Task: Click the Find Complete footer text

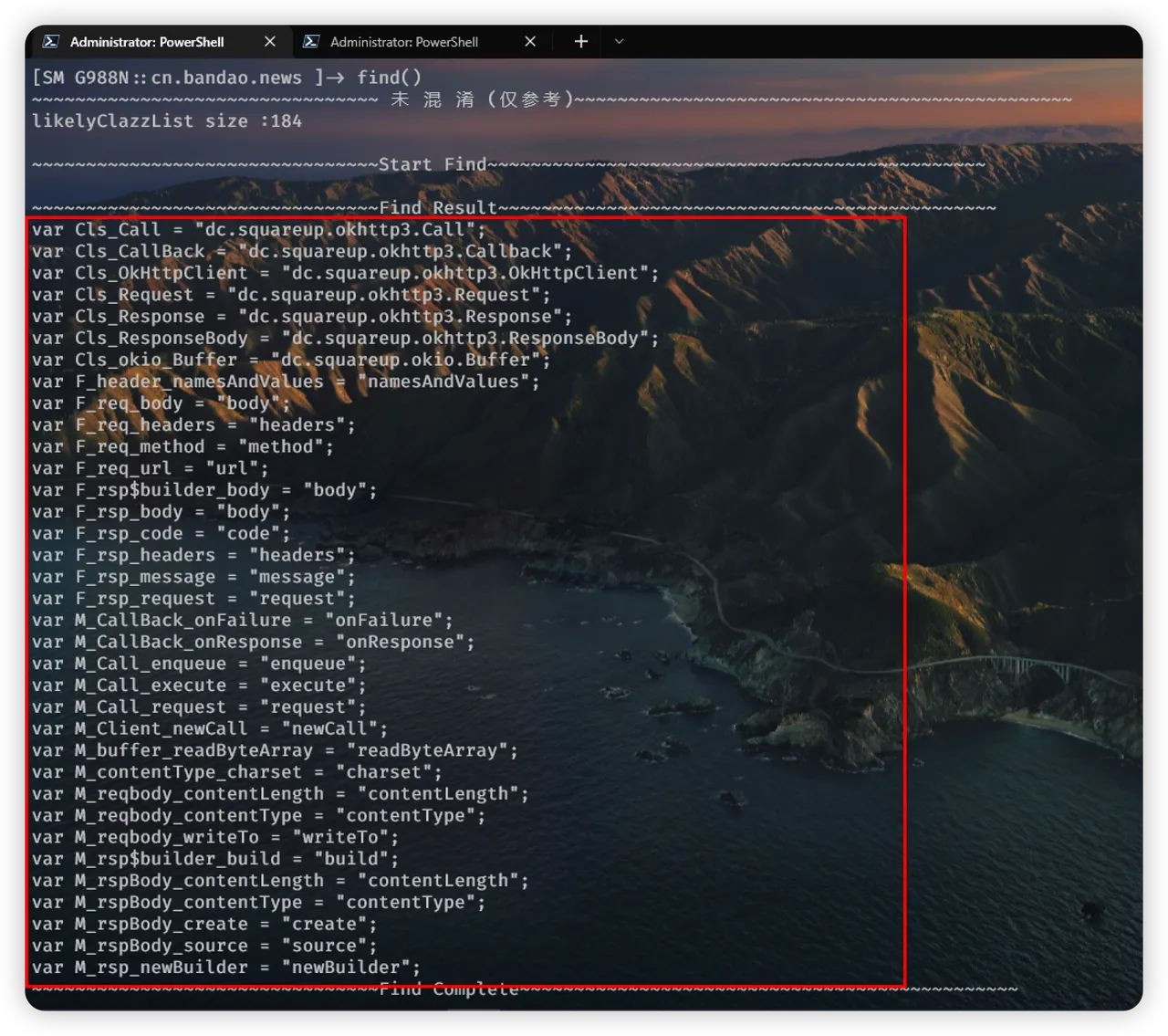Action: click(448, 989)
